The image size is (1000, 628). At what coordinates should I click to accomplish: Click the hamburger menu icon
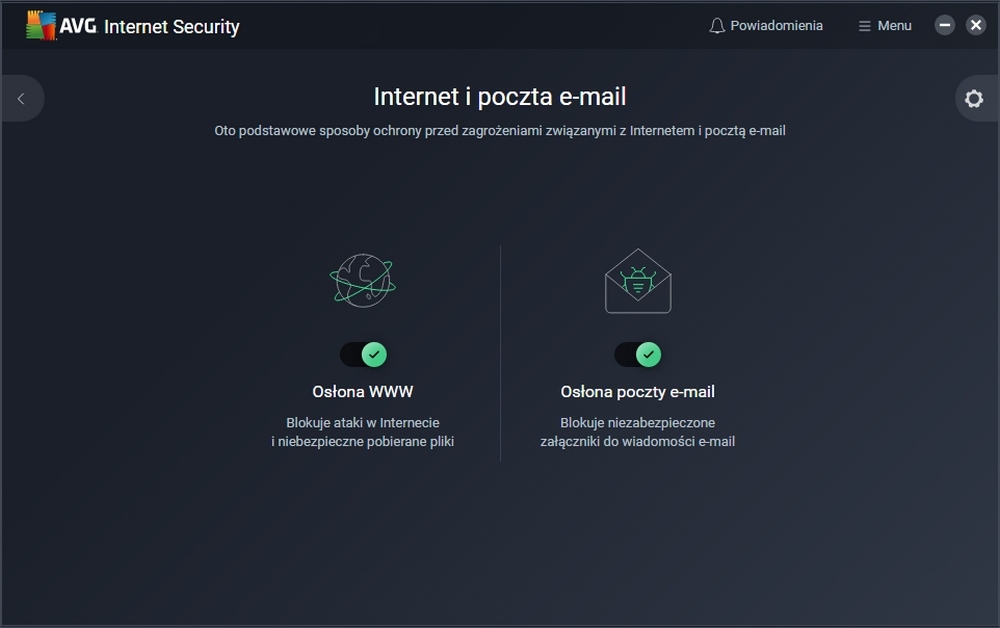(x=865, y=26)
